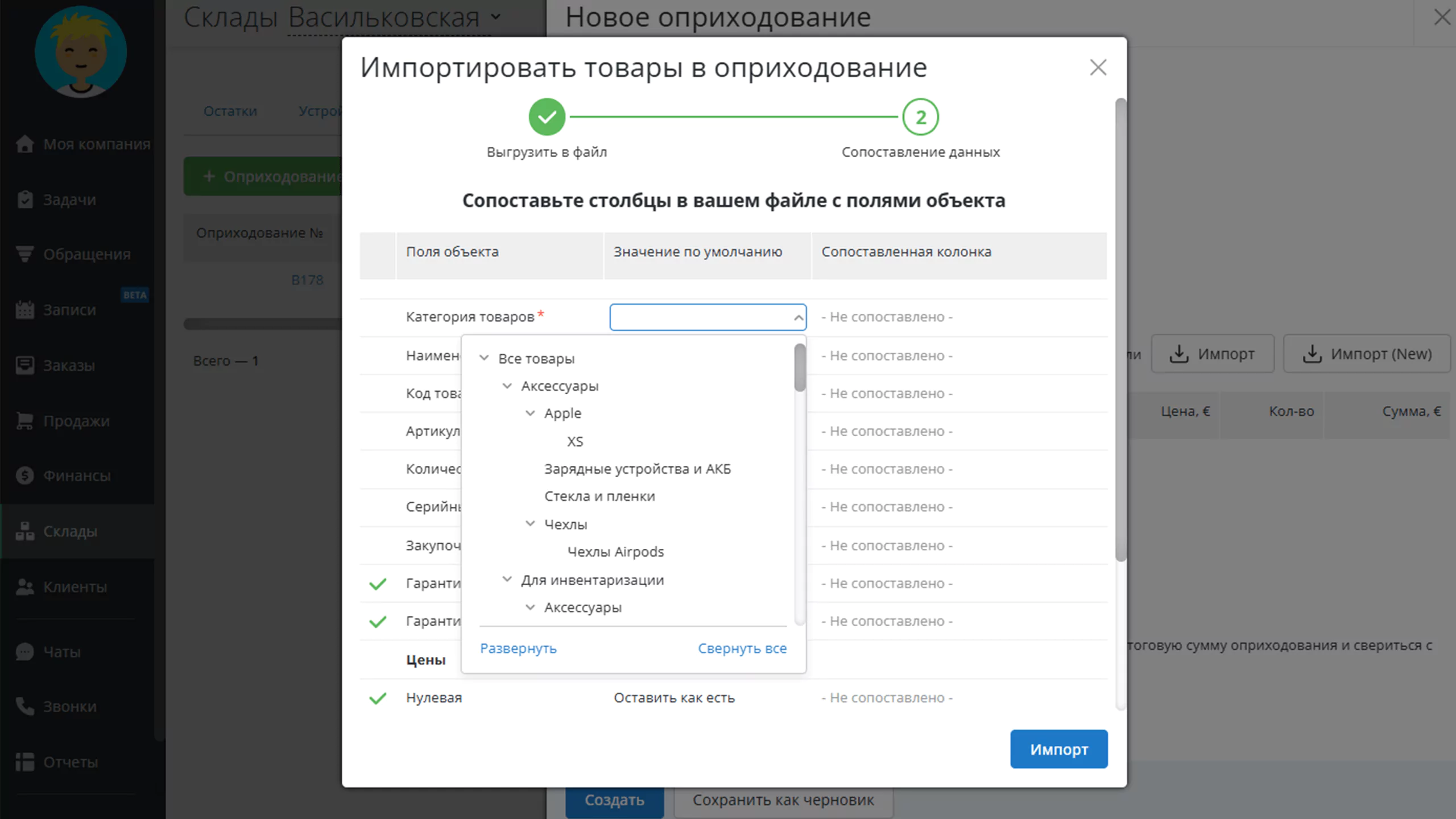Open the Продажи menu item
The width and height of the screenshot is (1456, 819).
coord(76,421)
